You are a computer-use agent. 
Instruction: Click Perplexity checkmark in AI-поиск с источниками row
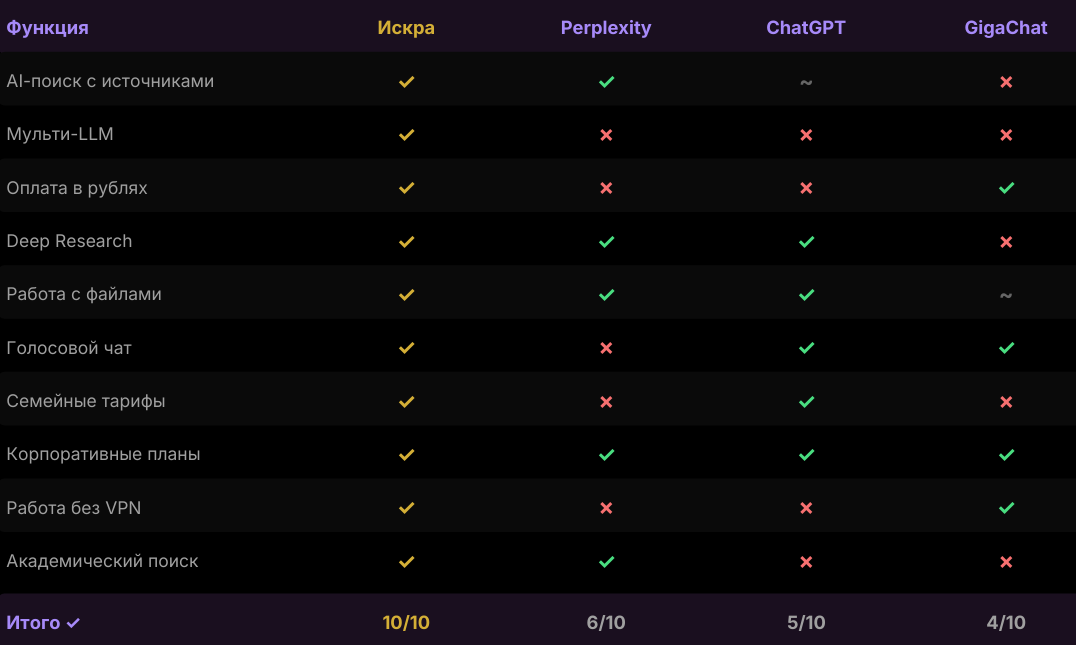point(607,82)
